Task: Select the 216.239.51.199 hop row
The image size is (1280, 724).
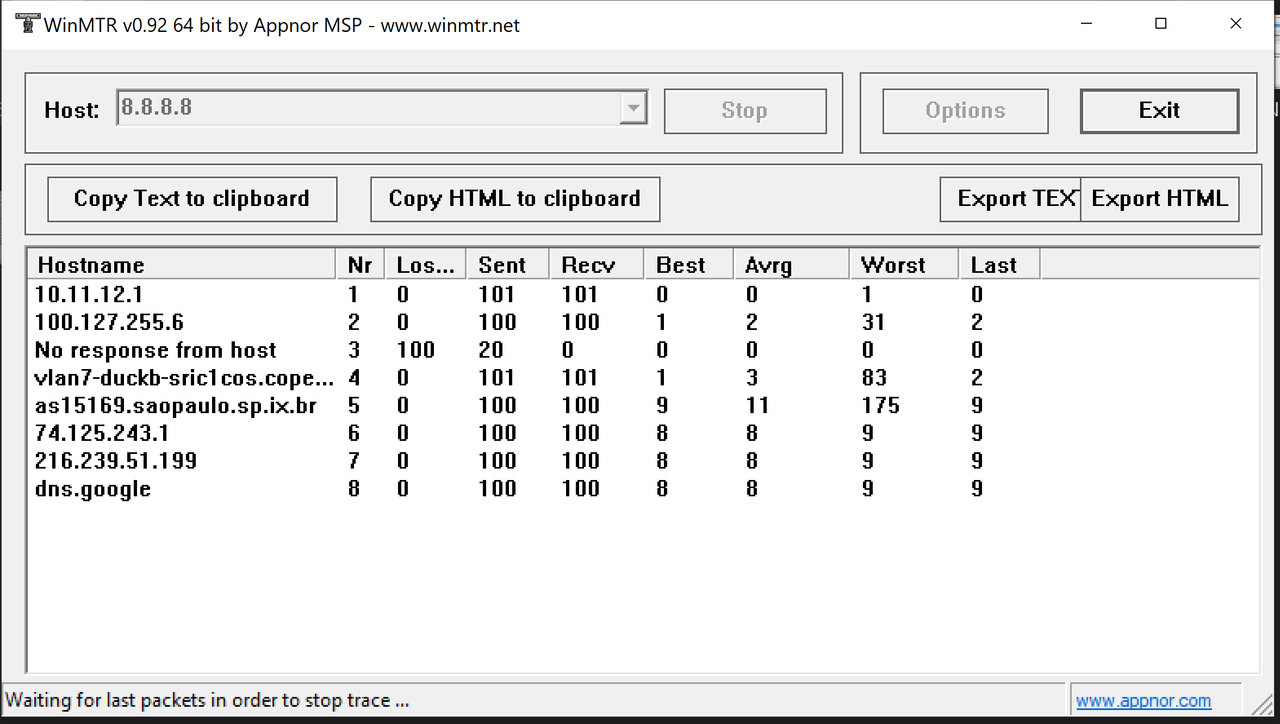Action: 534,461
